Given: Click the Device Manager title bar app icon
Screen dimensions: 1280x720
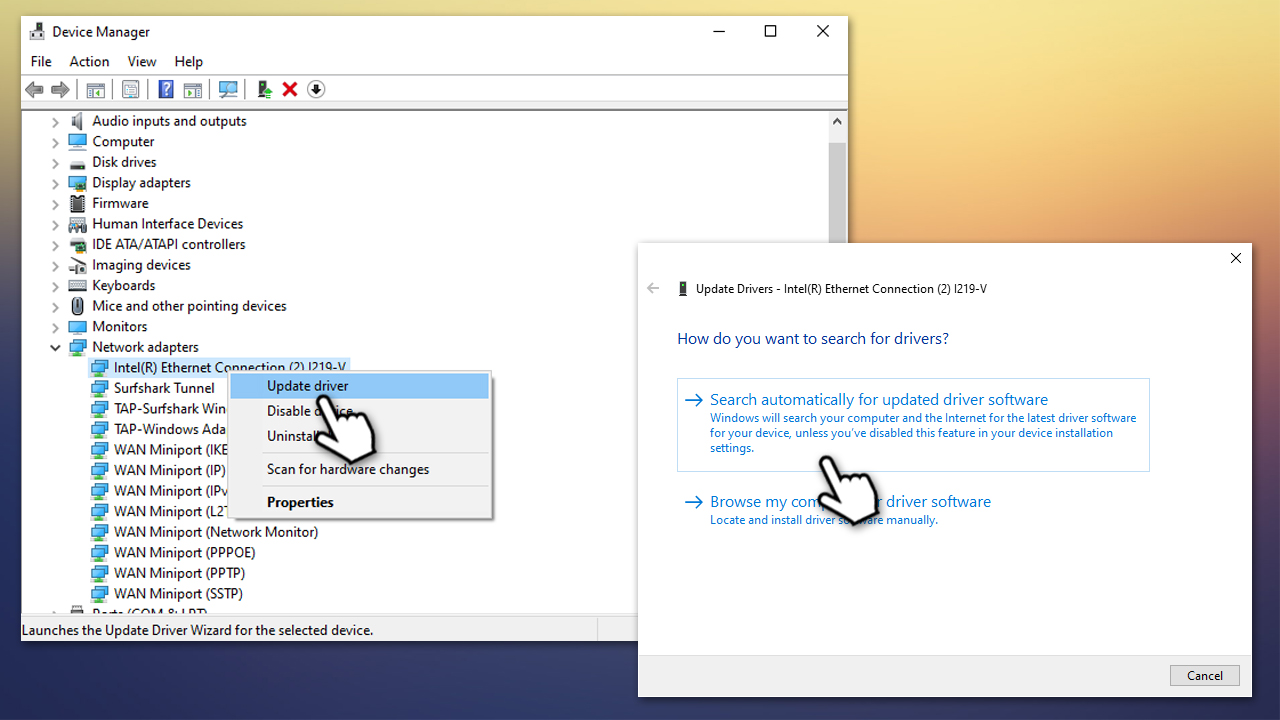Looking at the screenshot, I should pyautogui.click(x=38, y=31).
